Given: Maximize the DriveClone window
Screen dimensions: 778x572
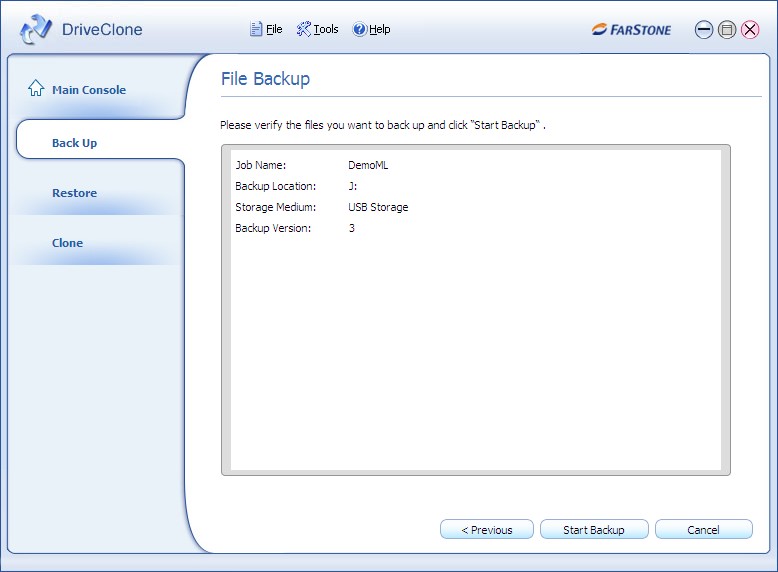Looking at the screenshot, I should tap(727, 30).
